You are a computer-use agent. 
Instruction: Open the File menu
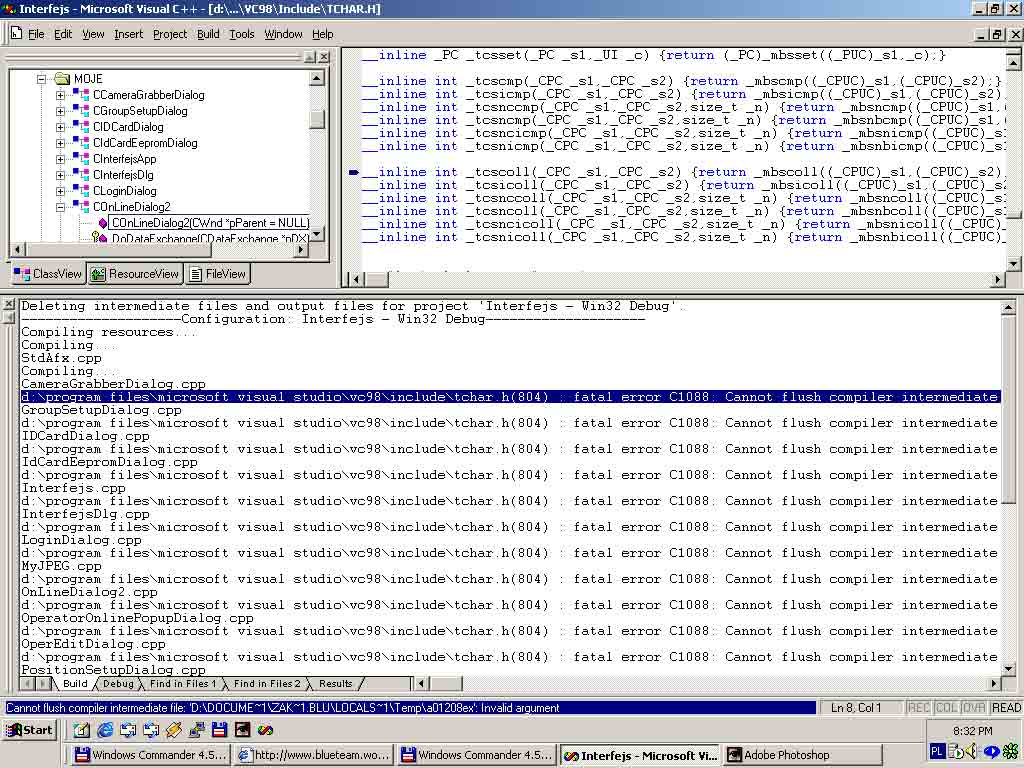coord(36,34)
